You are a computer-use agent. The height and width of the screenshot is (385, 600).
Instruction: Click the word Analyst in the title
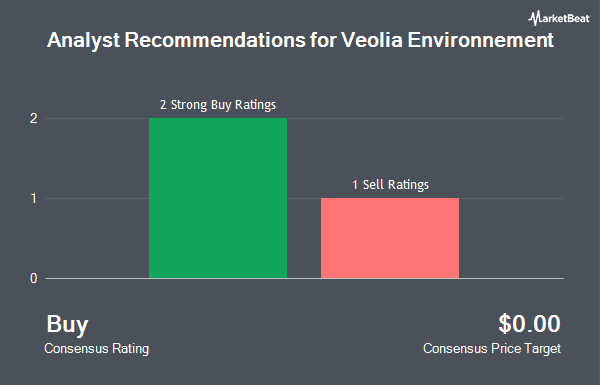(x=83, y=40)
